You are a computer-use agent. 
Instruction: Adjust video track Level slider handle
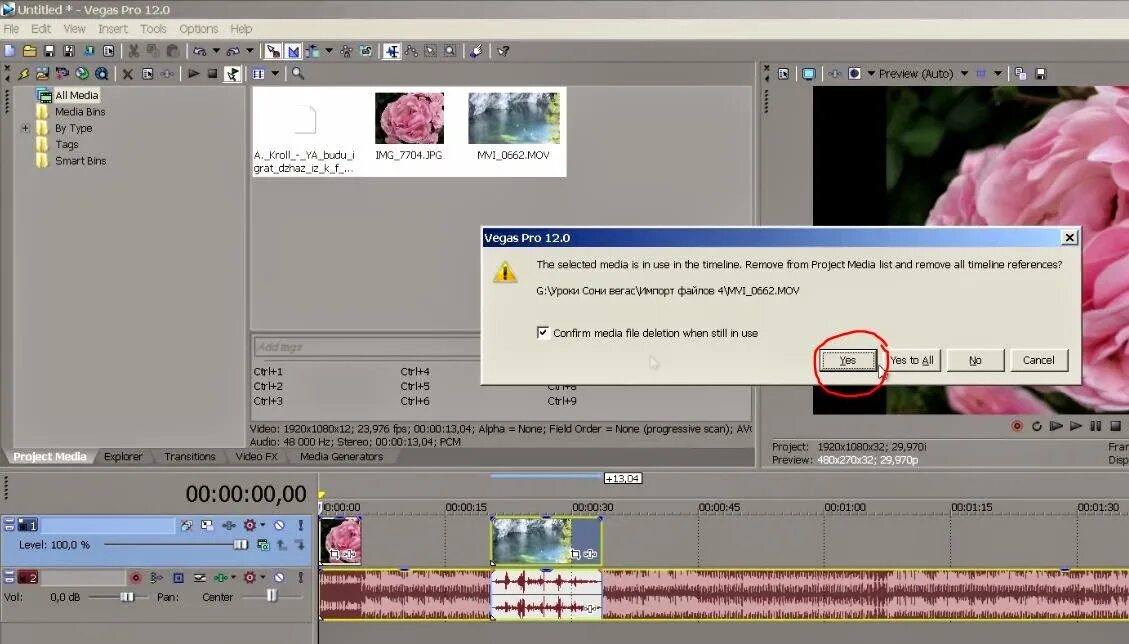click(240, 545)
